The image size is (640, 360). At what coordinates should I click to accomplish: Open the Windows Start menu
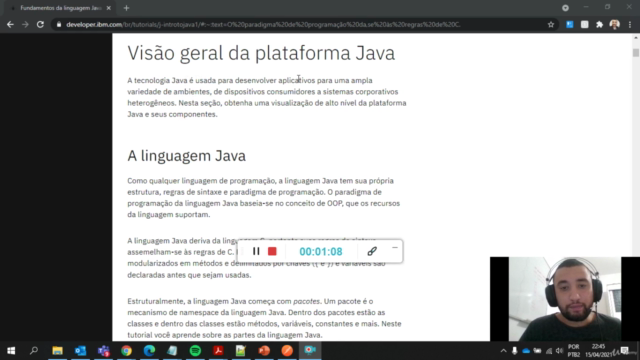[x=11, y=351]
